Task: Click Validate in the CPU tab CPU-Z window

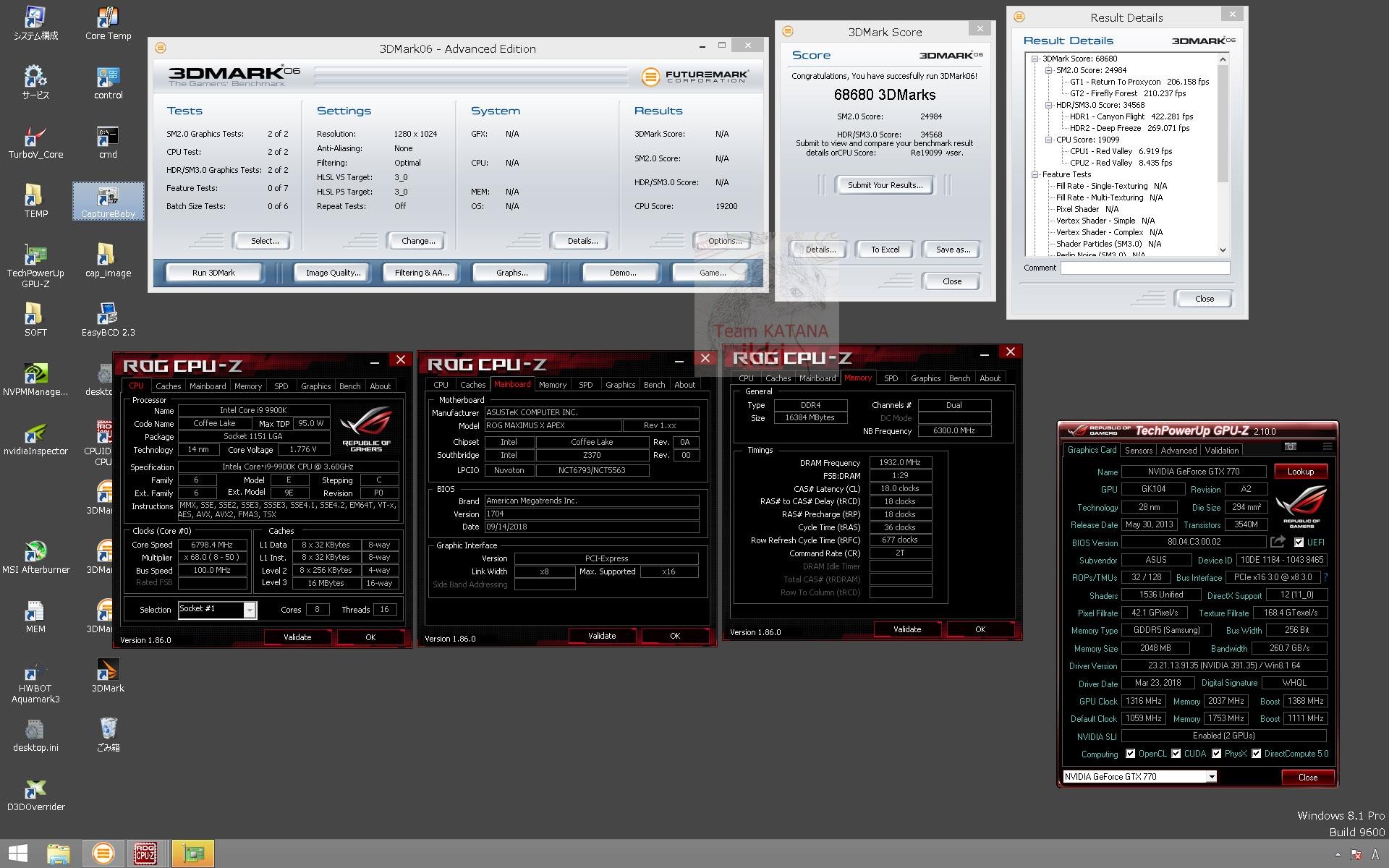Action: pyautogui.click(x=297, y=637)
